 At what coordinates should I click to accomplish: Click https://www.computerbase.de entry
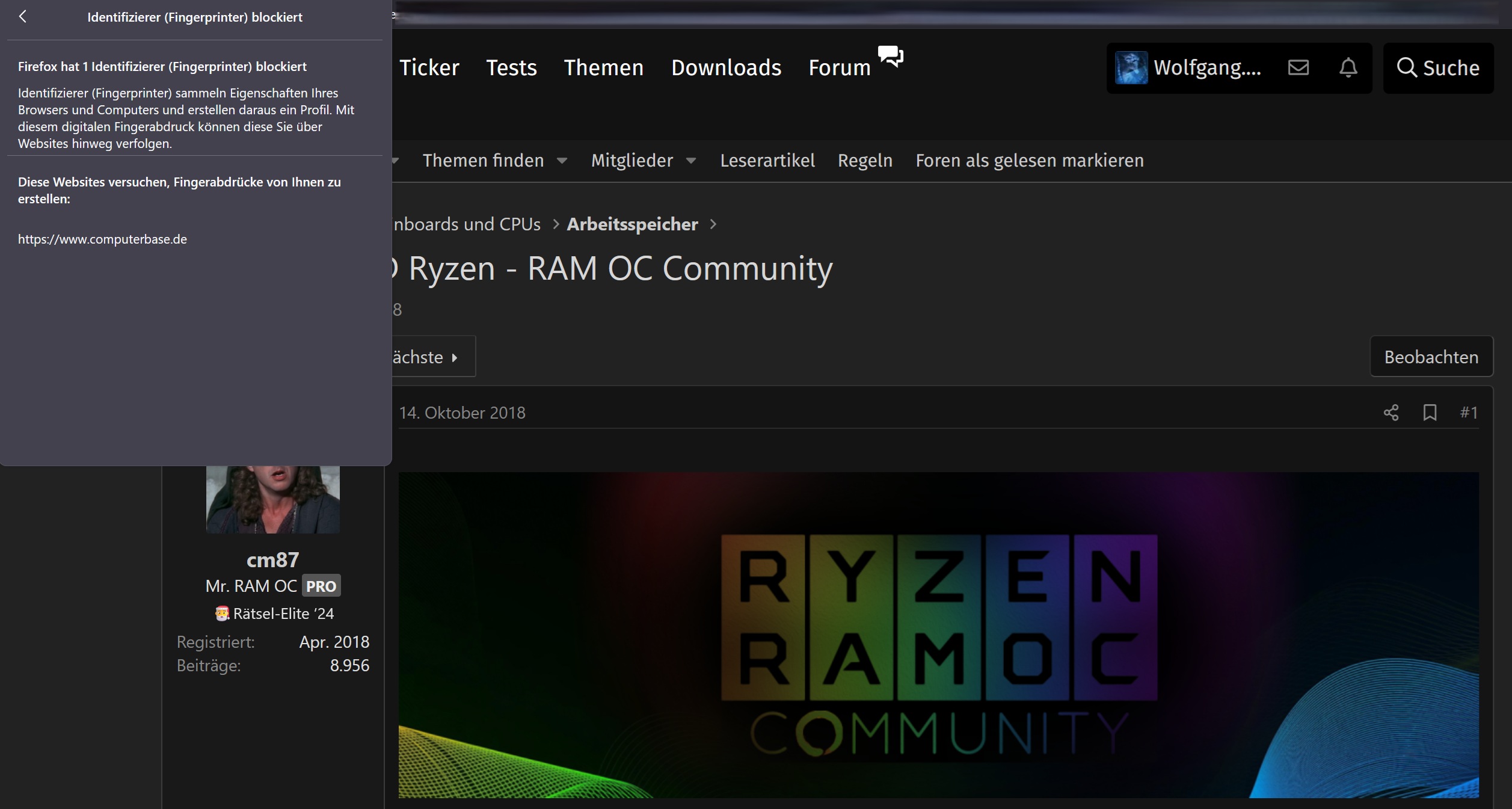tap(102, 239)
